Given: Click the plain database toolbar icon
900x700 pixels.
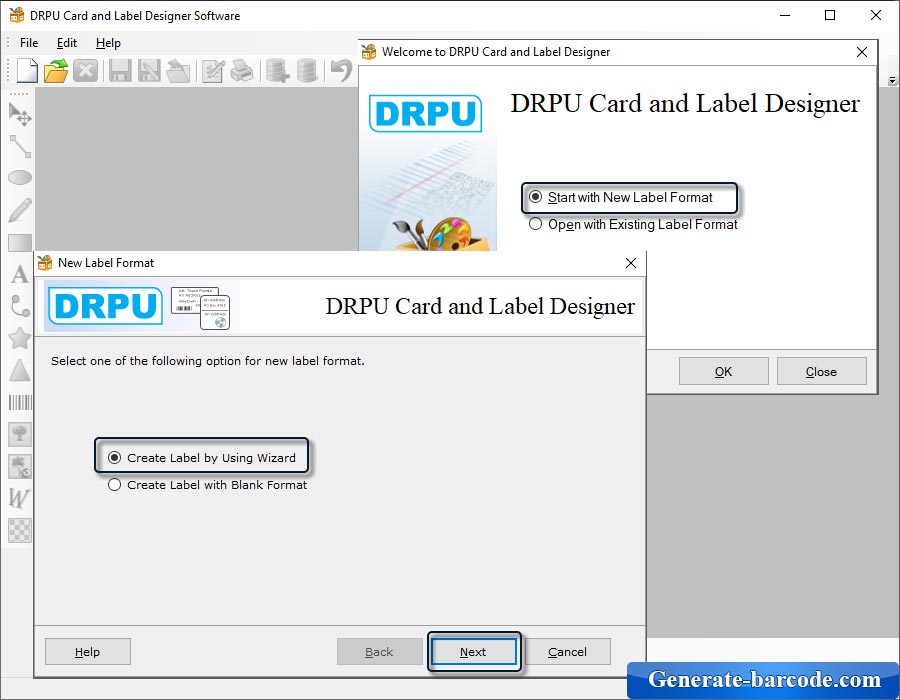Looking at the screenshot, I should coord(307,71).
